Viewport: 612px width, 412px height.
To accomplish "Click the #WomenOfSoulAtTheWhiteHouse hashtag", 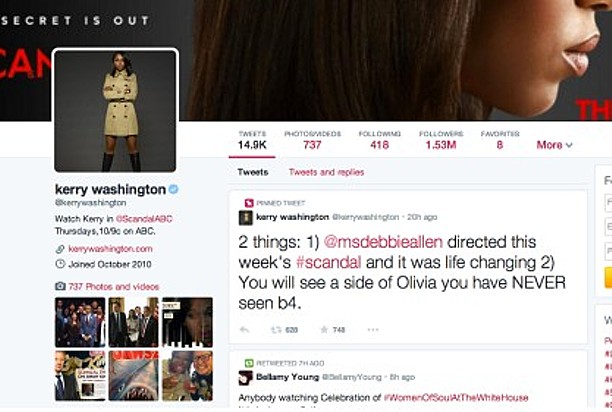I will (x=456, y=398).
